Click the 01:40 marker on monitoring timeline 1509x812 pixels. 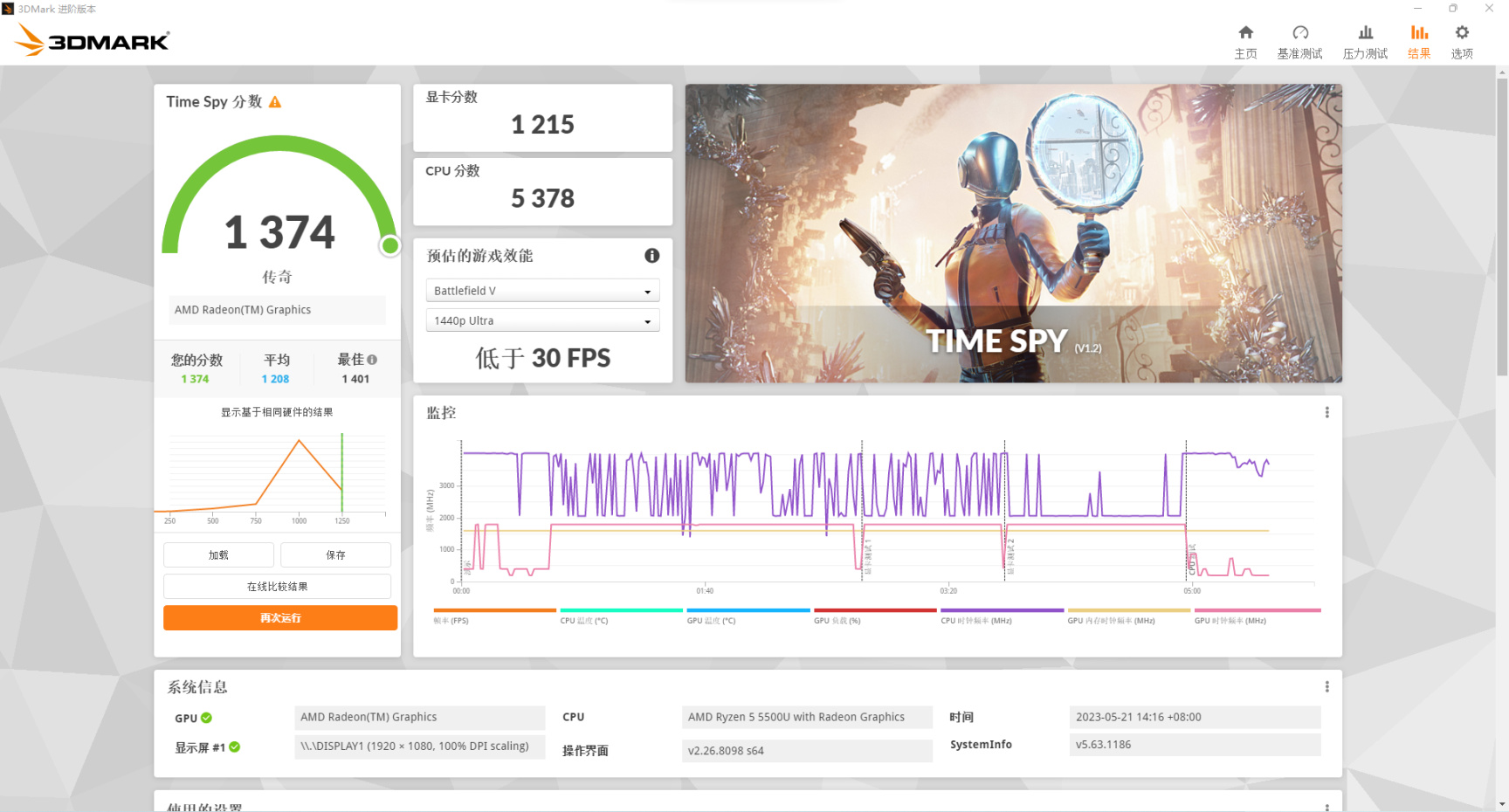tap(705, 591)
